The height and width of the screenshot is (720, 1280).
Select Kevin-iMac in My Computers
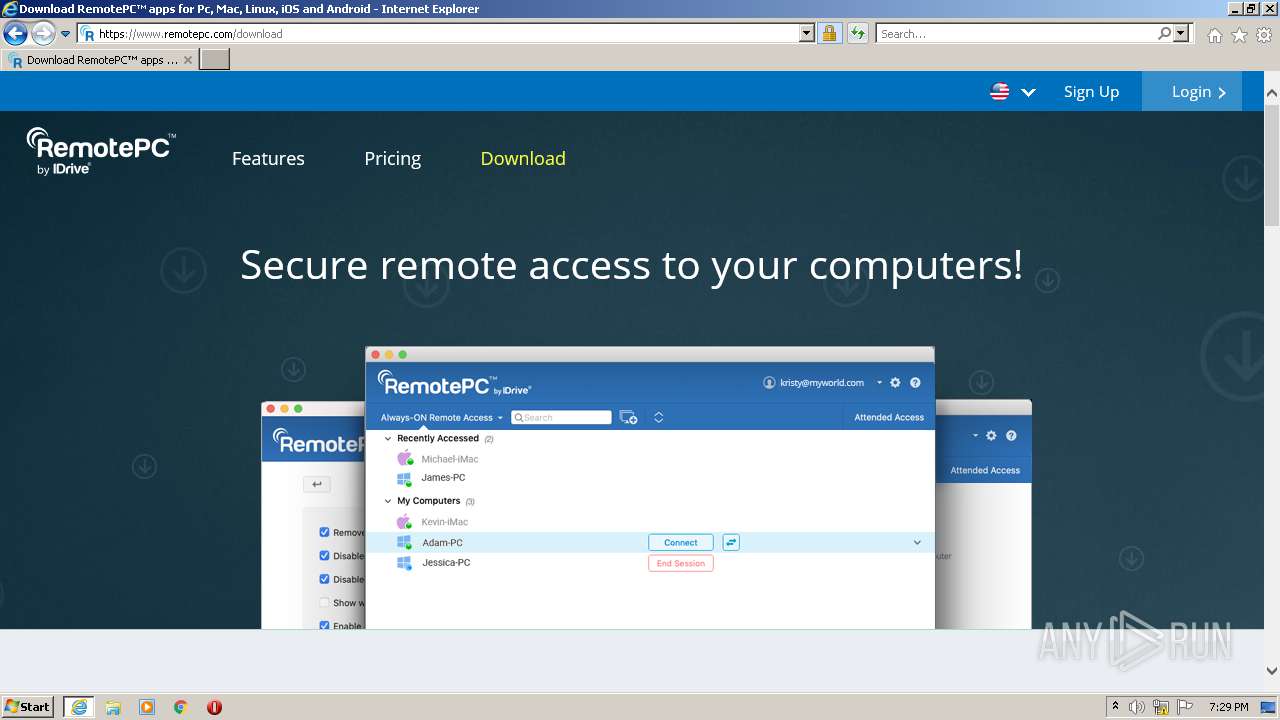pos(444,522)
